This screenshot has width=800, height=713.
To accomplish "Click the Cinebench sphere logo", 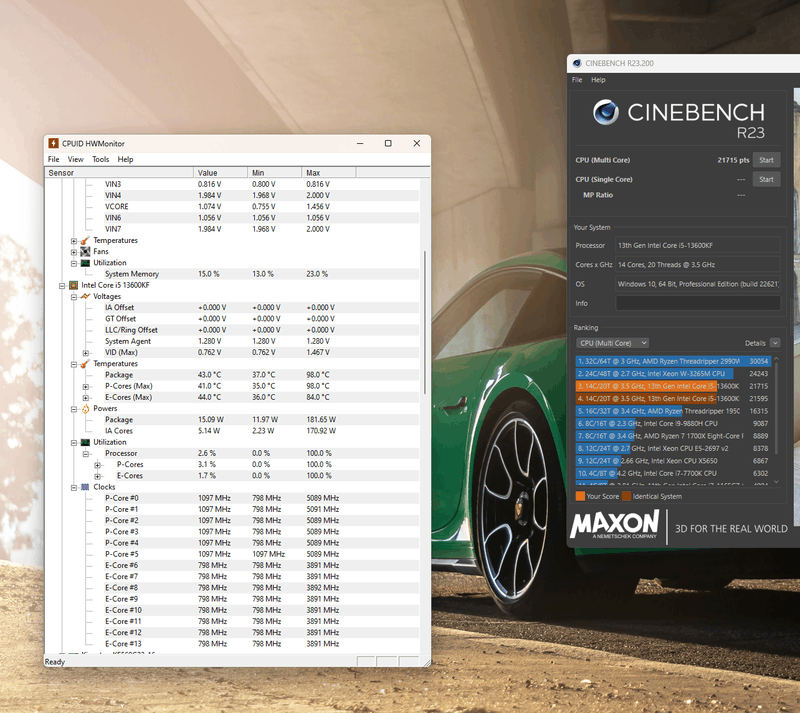I will click(606, 112).
